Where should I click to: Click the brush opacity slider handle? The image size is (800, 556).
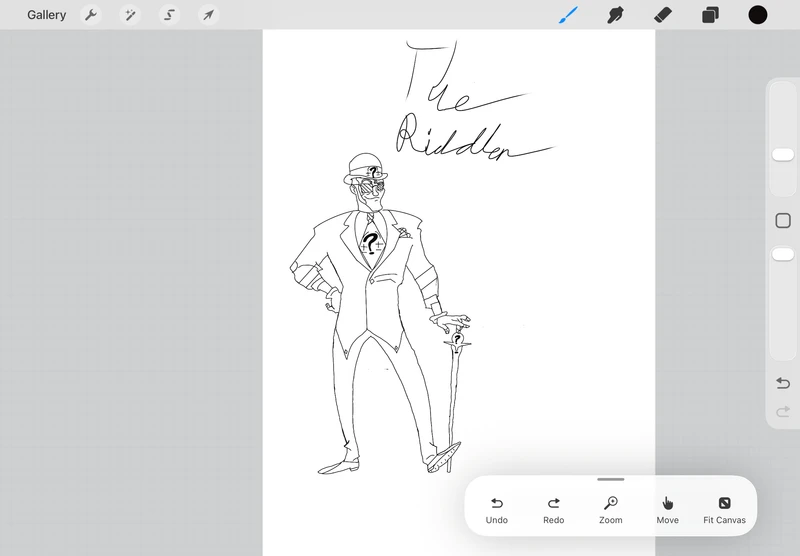pyautogui.click(x=783, y=254)
